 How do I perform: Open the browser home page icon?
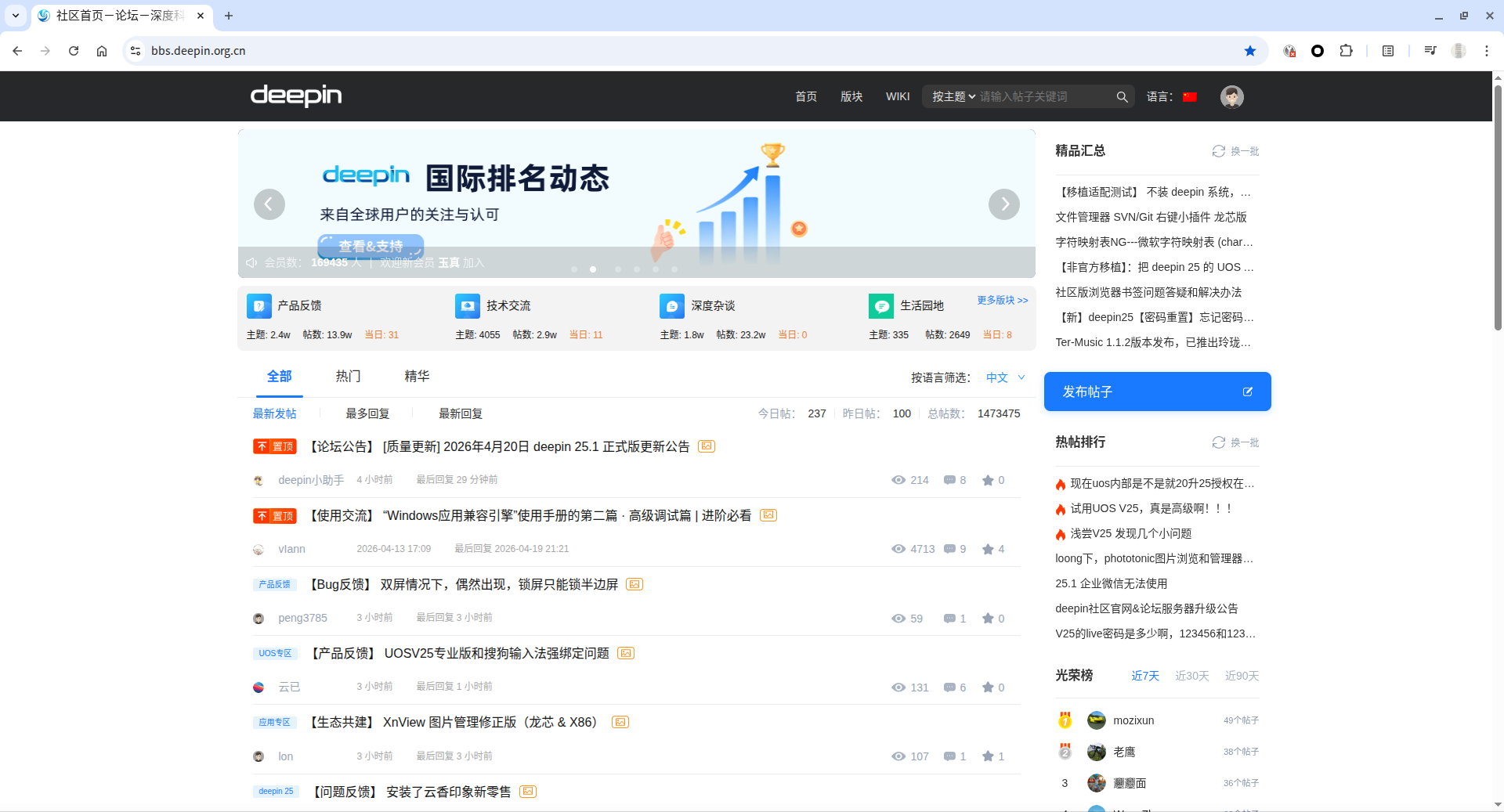(x=102, y=51)
